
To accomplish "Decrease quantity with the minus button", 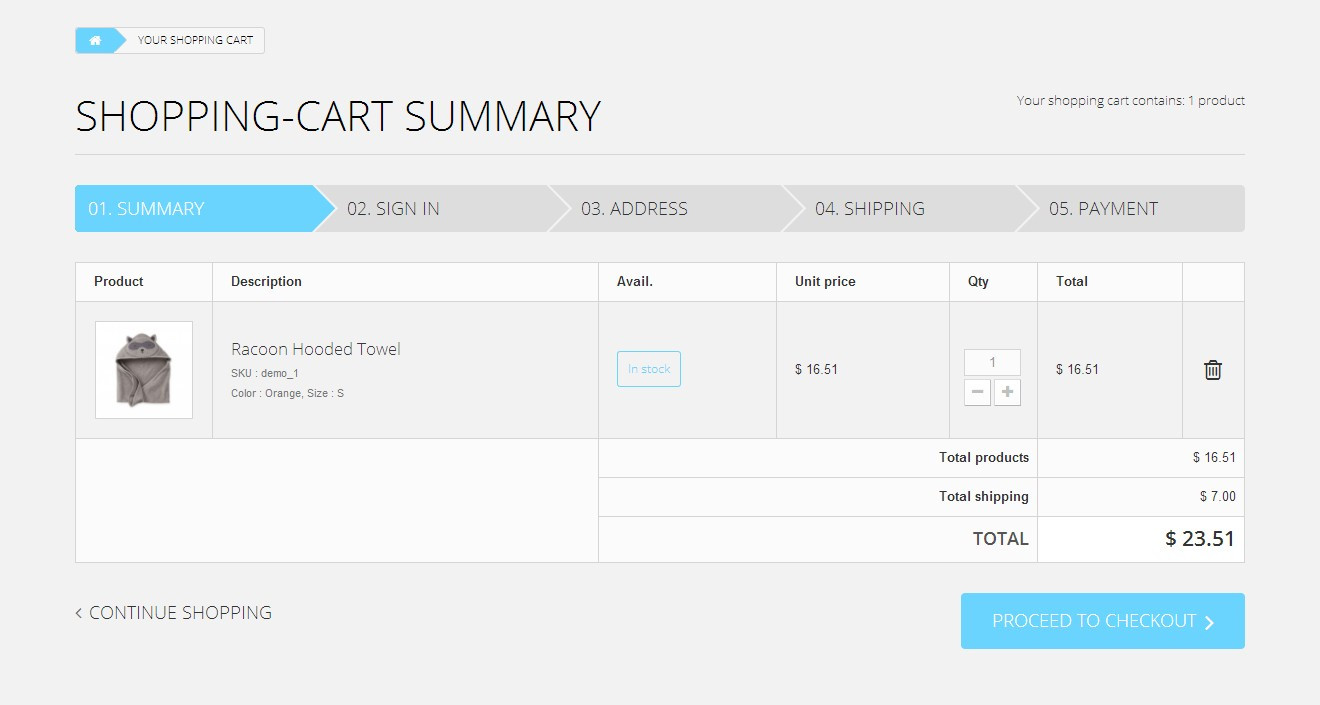I will tap(977, 392).
